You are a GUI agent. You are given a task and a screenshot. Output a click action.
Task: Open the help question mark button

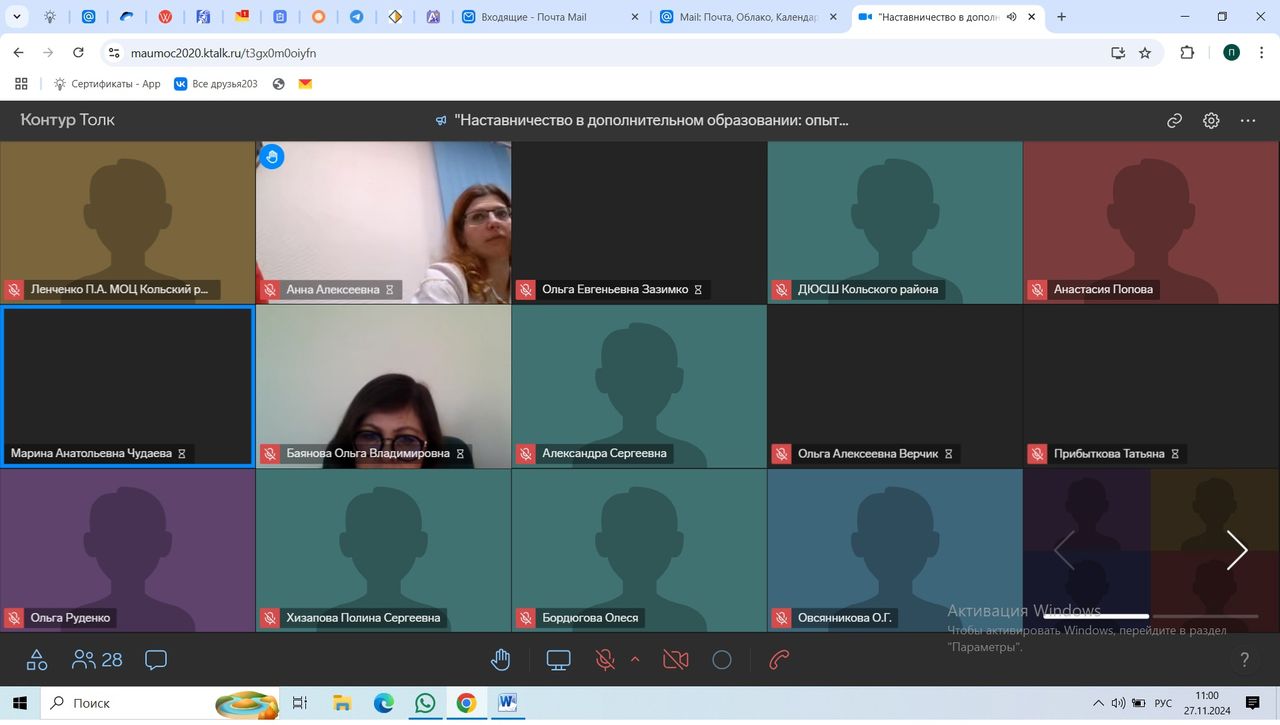pos(1244,660)
